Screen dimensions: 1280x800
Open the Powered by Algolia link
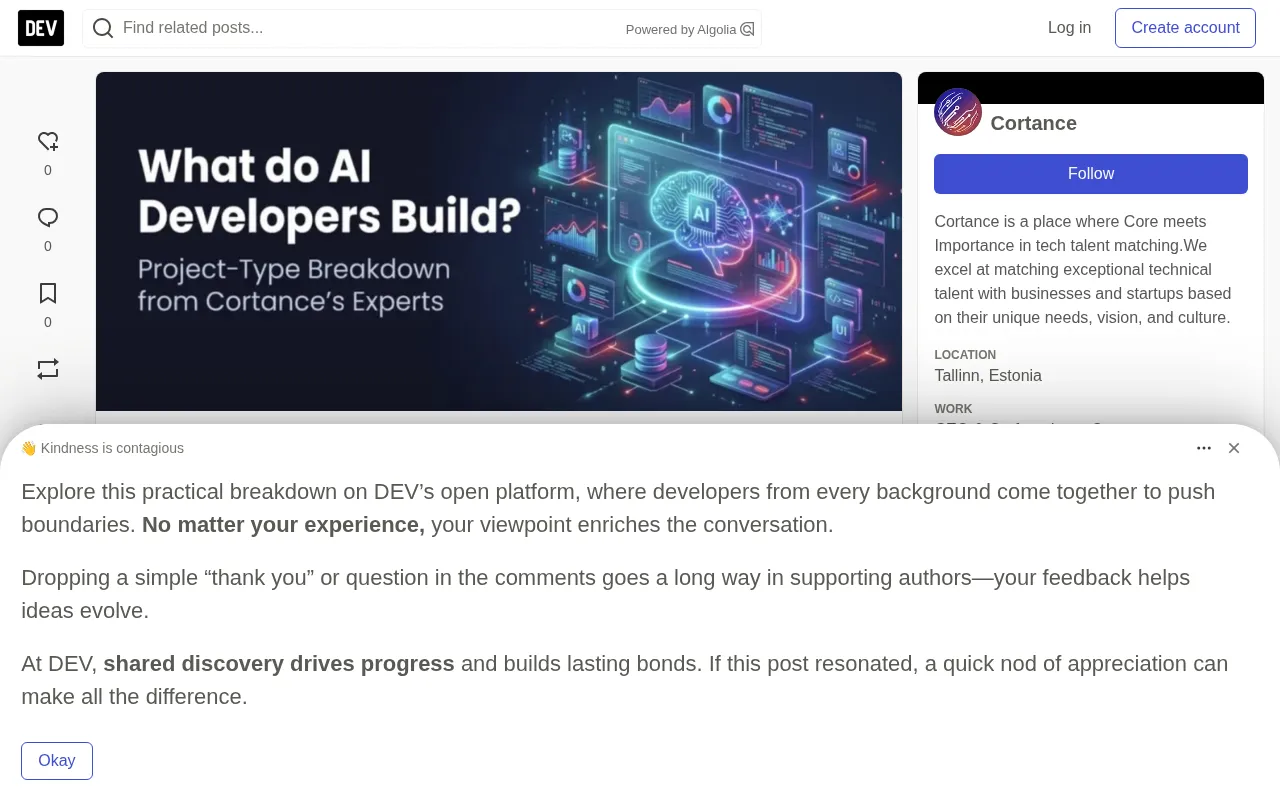click(x=690, y=29)
